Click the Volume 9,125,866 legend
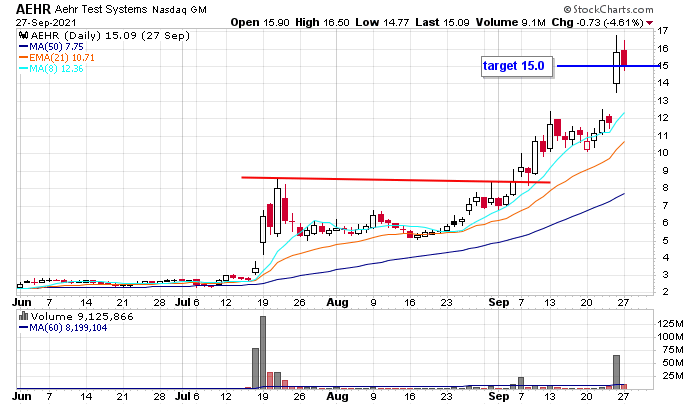Viewport: 700px width, 405px height. (x=82, y=317)
